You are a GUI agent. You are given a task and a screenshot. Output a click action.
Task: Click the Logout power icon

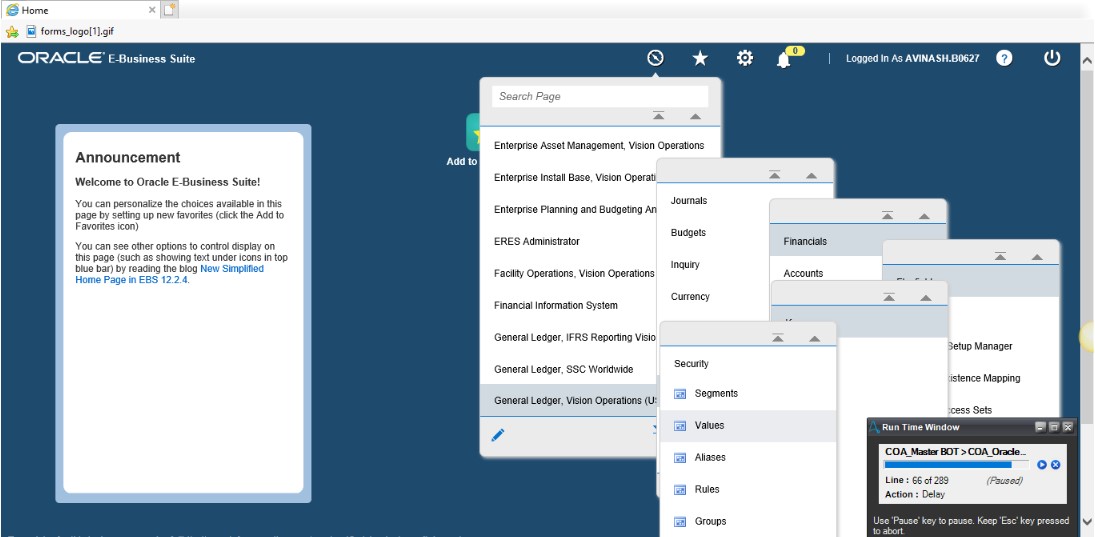click(1051, 58)
